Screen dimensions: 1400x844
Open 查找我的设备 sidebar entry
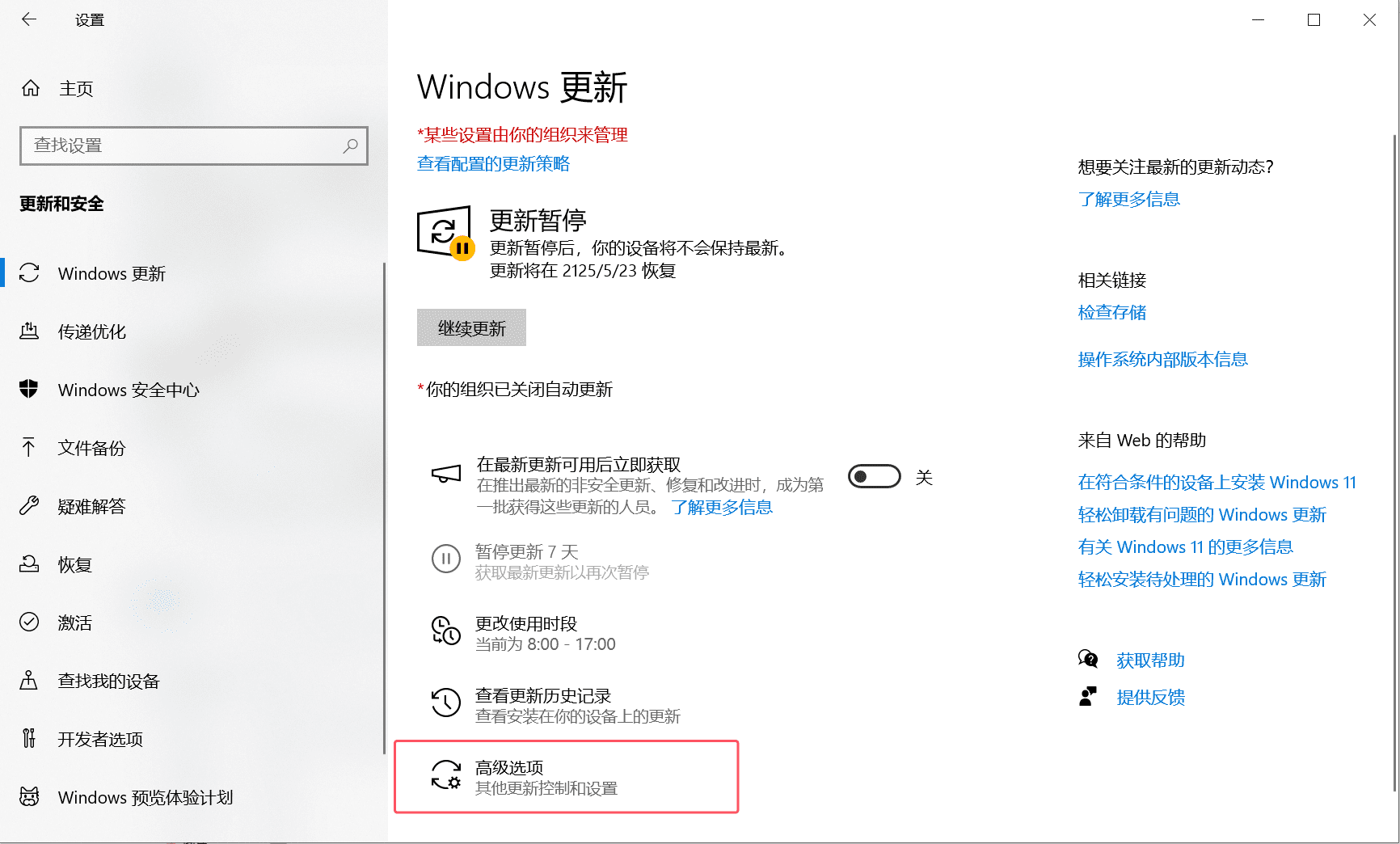(x=109, y=681)
